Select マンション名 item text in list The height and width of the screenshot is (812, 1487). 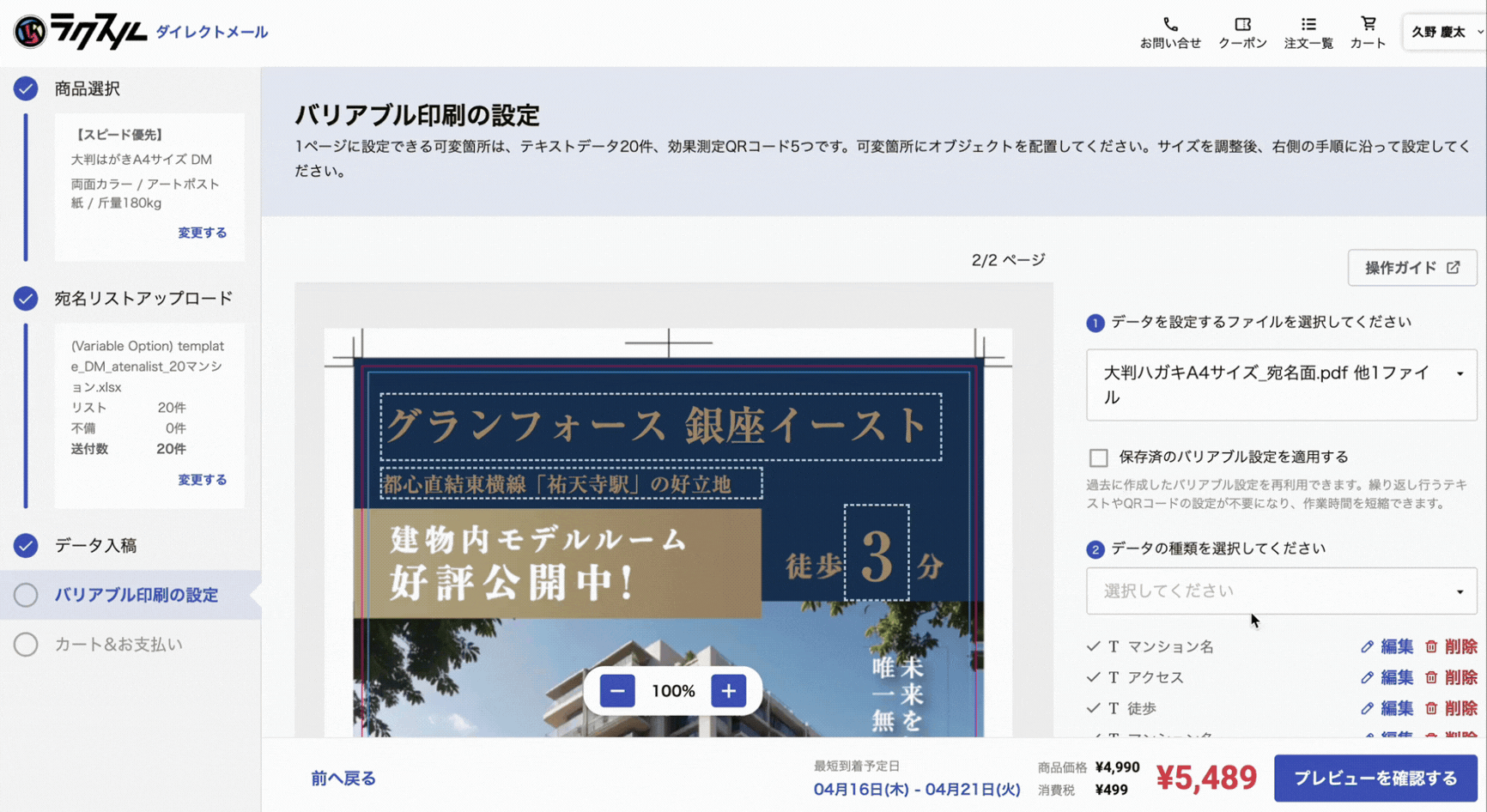[x=1170, y=646]
